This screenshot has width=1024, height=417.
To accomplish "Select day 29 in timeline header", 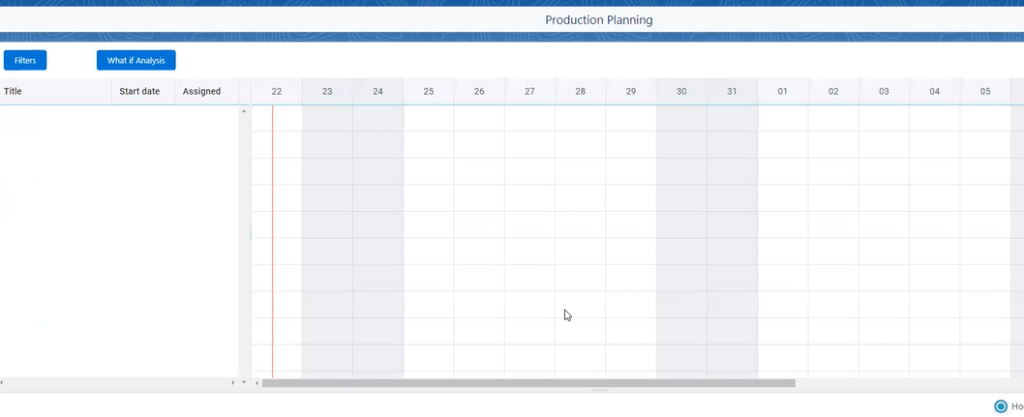I will pos(631,91).
